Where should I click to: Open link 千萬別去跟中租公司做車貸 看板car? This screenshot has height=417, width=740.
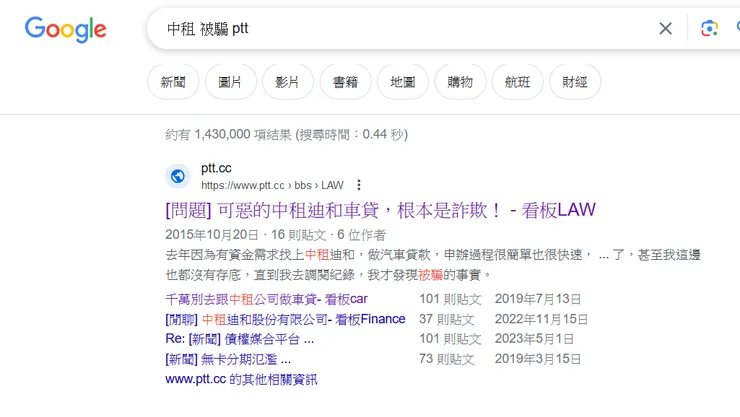[x=266, y=299]
